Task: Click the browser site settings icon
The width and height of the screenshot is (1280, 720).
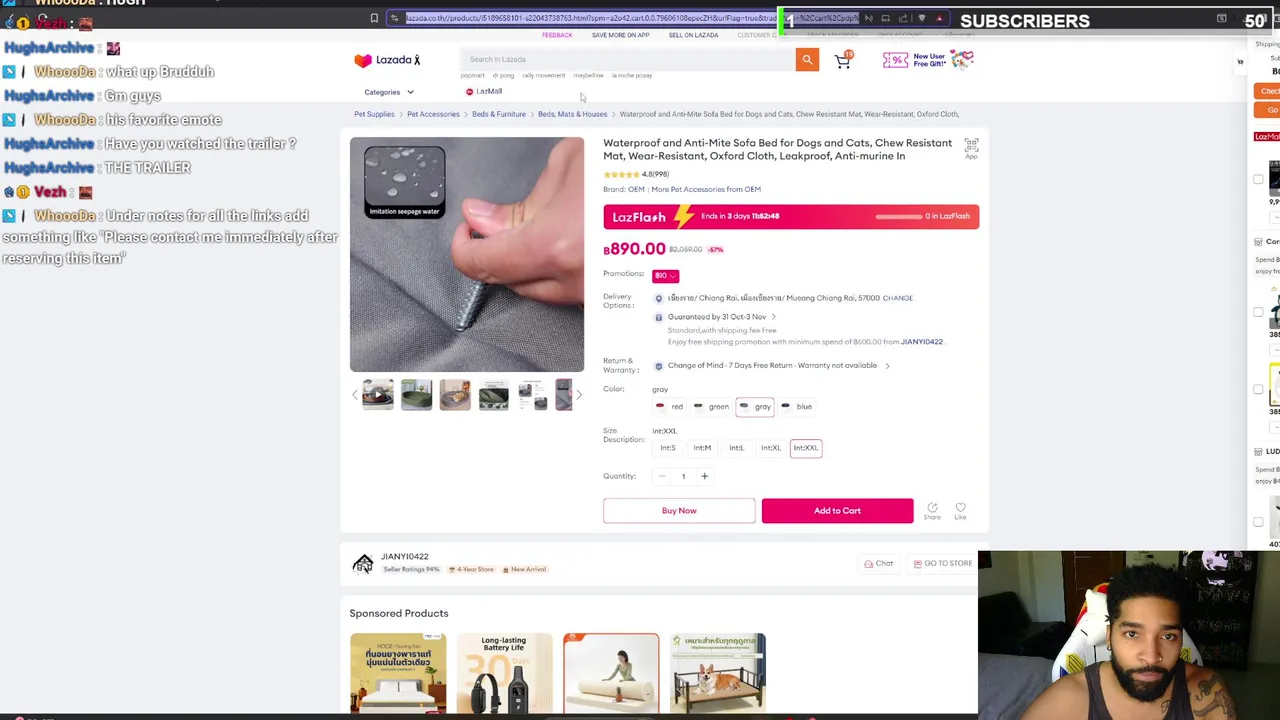Action: click(x=394, y=18)
